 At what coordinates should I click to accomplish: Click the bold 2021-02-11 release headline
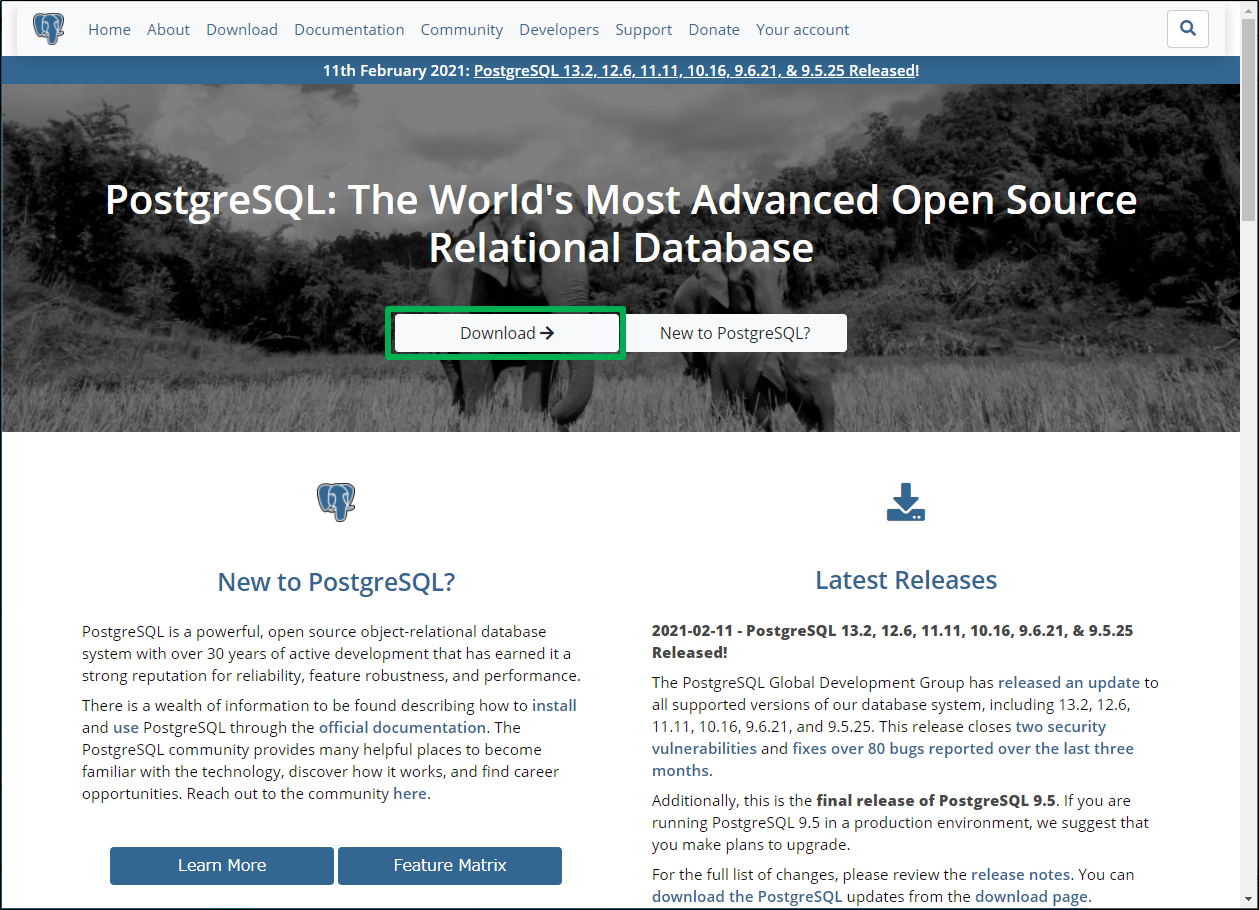[x=892, y=641]
